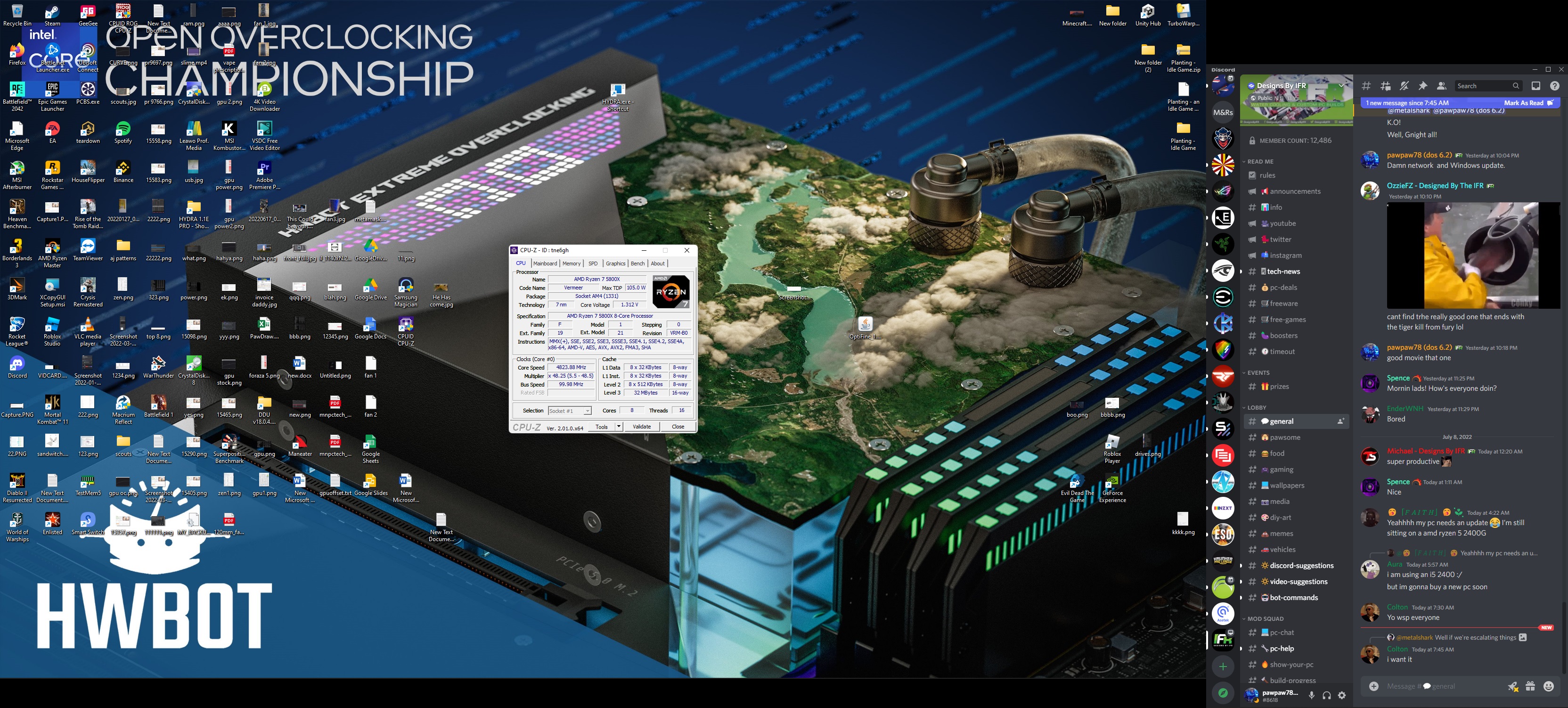The image size is (1568, 708).
Task: Open the TeamViewer desktop icon
Action: pyautogui.click(x=88, y=250)
